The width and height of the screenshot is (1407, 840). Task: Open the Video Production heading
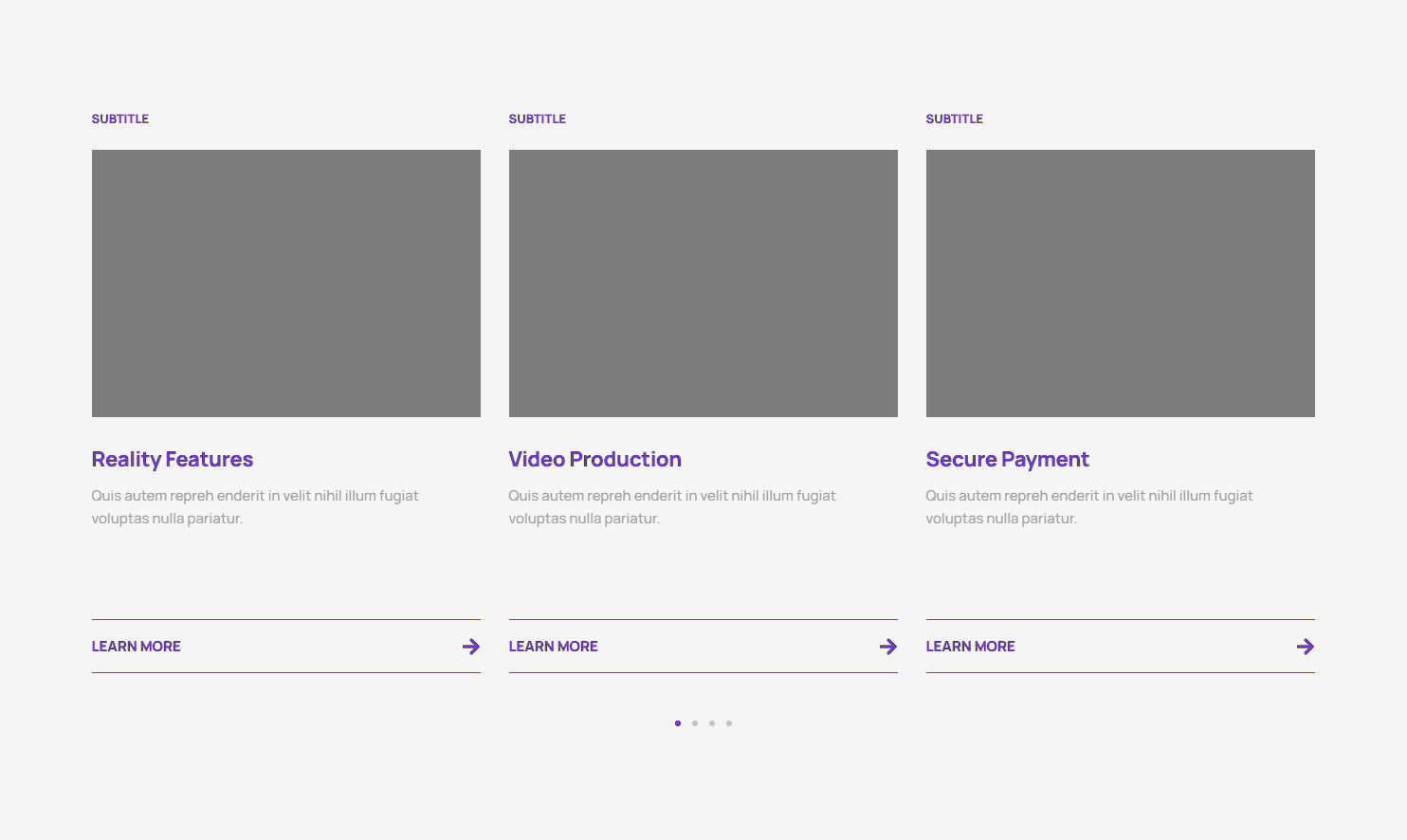tap(594, 460)
